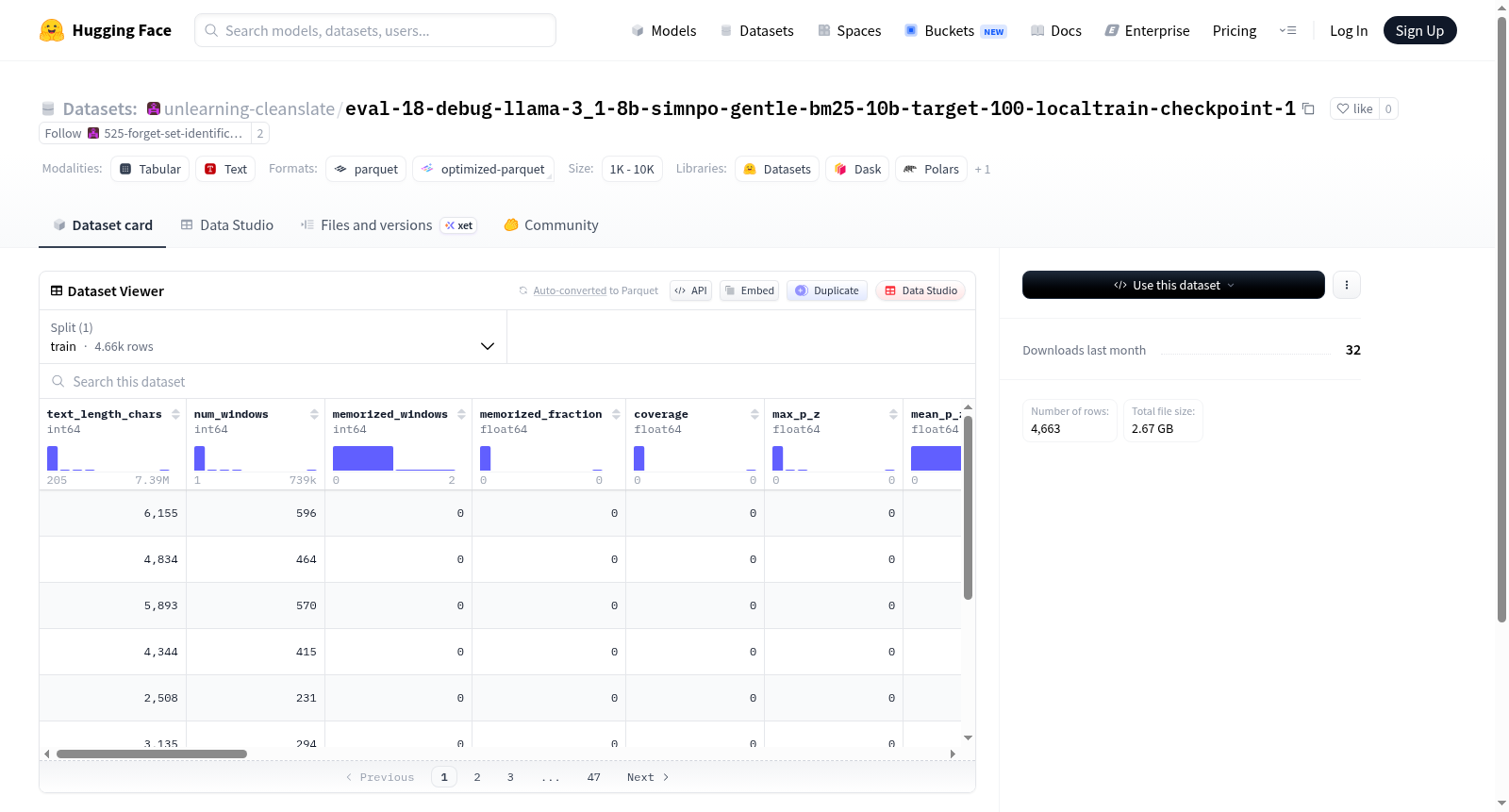Click the search magnifier in dataset search
Image resolution: width=1509 pixels, height=812 pixels.
point(58,381)
